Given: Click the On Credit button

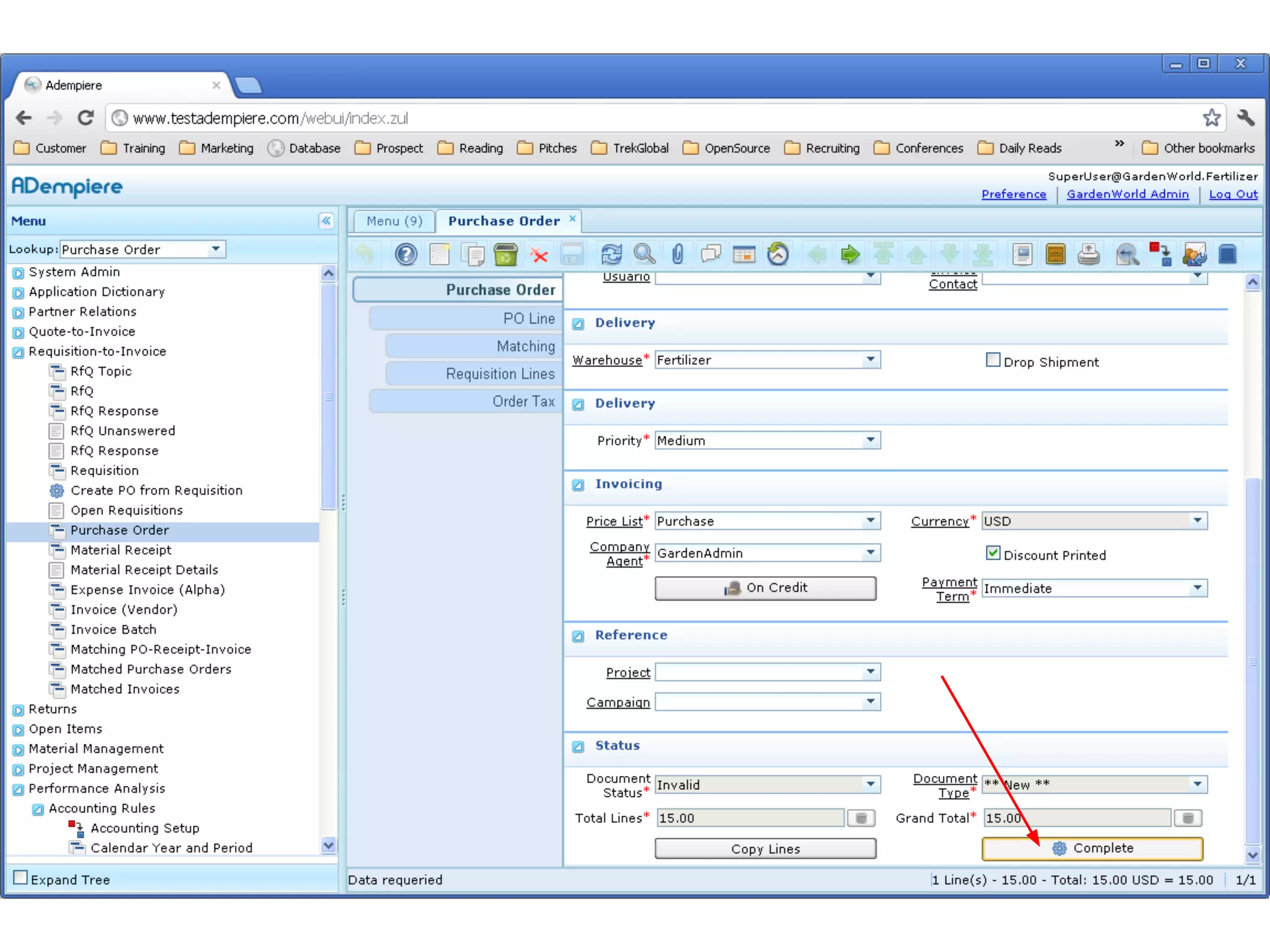Looking at the screenshot, I should 766,588.
